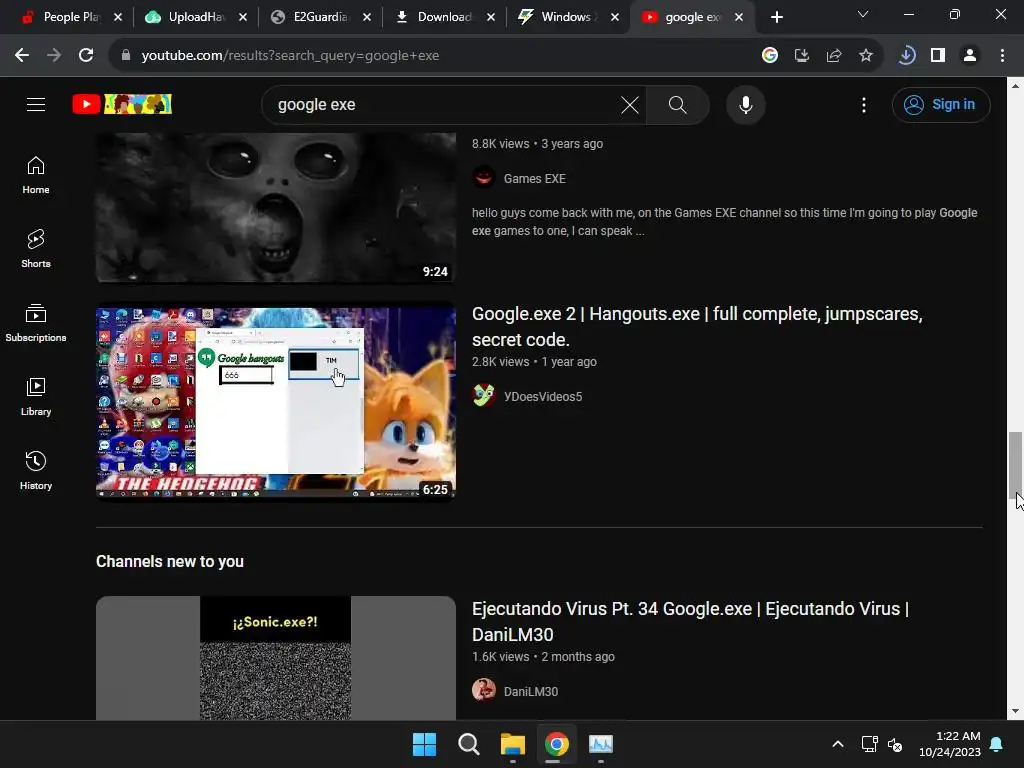Open Windows taskbar search
Image resolution: width=1024 pixels, height=768 pixels.
(x=468, y=744)
